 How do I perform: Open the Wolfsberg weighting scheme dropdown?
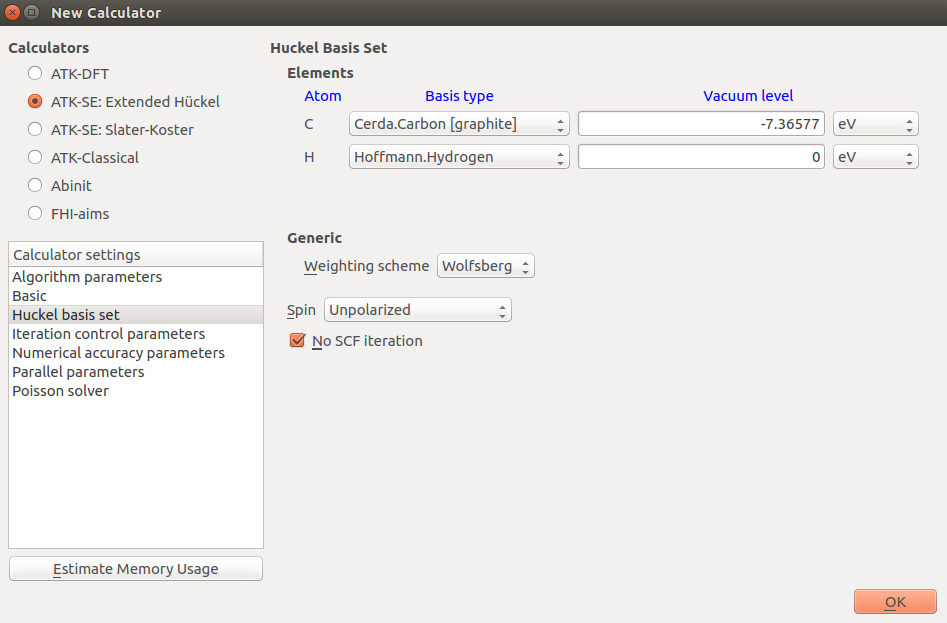pos(486,266)
